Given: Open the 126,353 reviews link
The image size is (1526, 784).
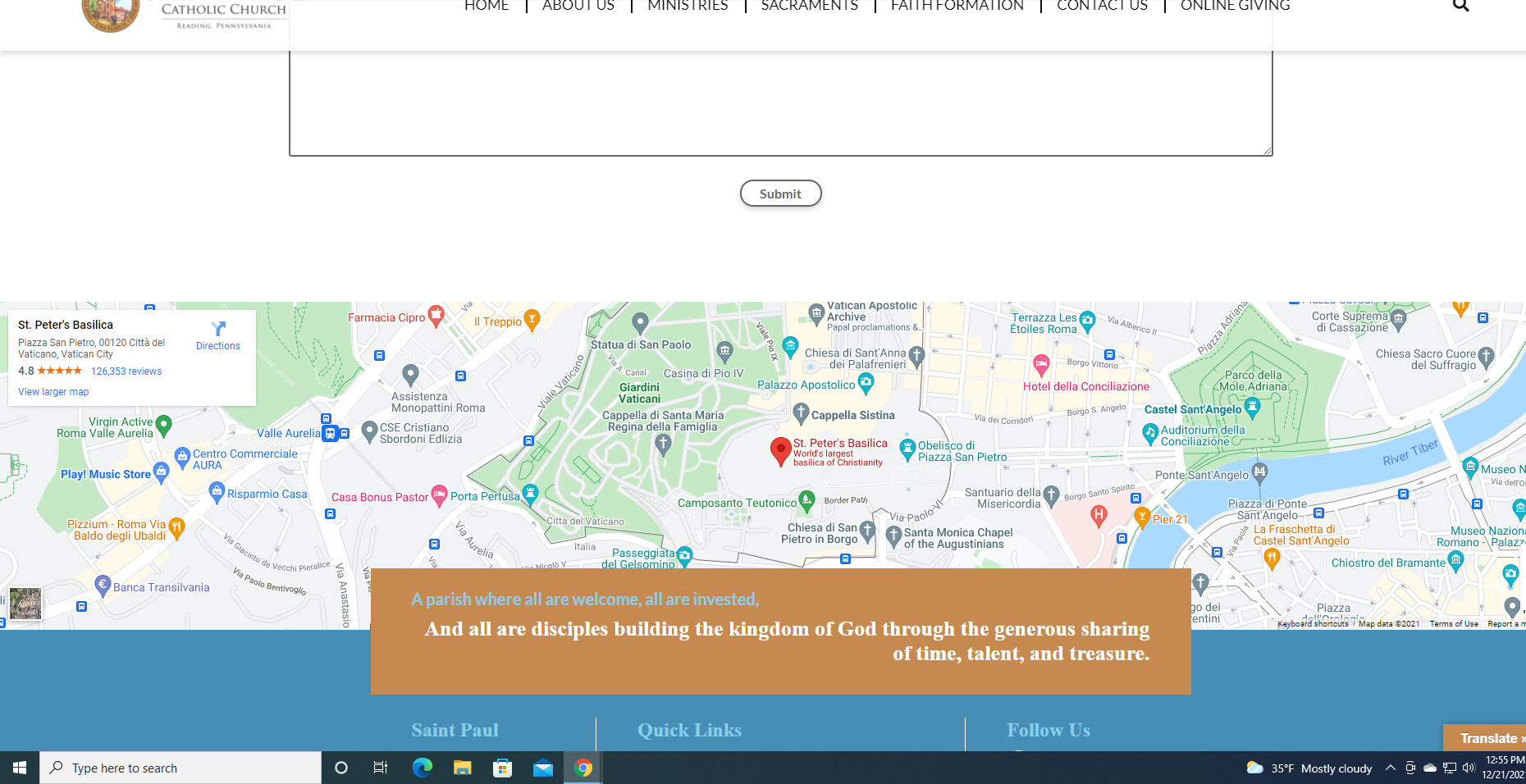Looking at the screenshot, I should [126, 371].
